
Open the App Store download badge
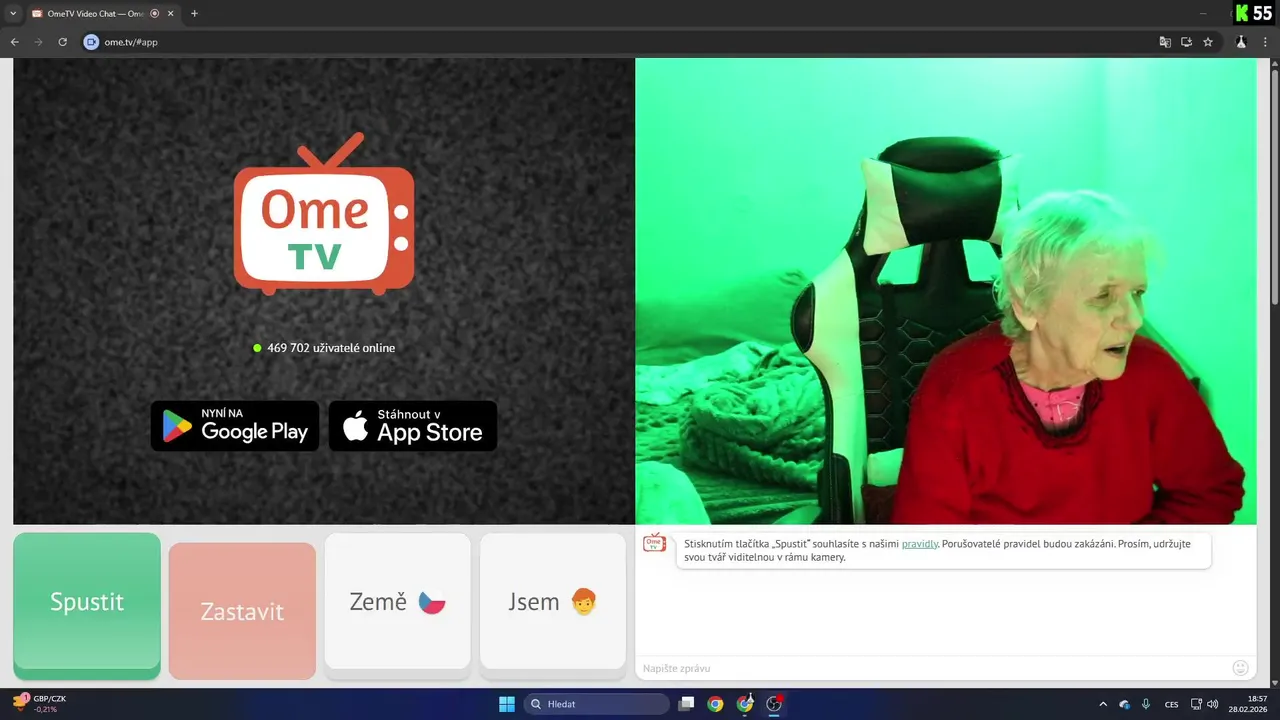[x=413, y=426]
